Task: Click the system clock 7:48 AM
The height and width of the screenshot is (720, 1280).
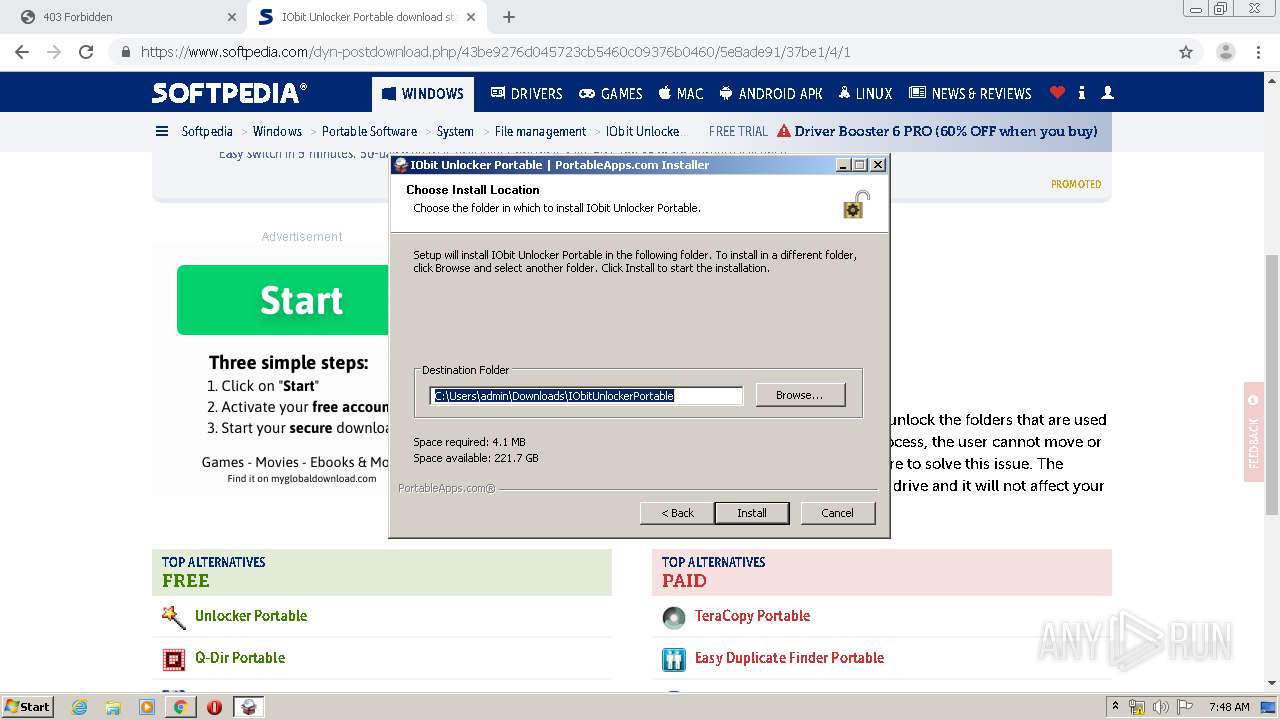Action: (1228, 707)
